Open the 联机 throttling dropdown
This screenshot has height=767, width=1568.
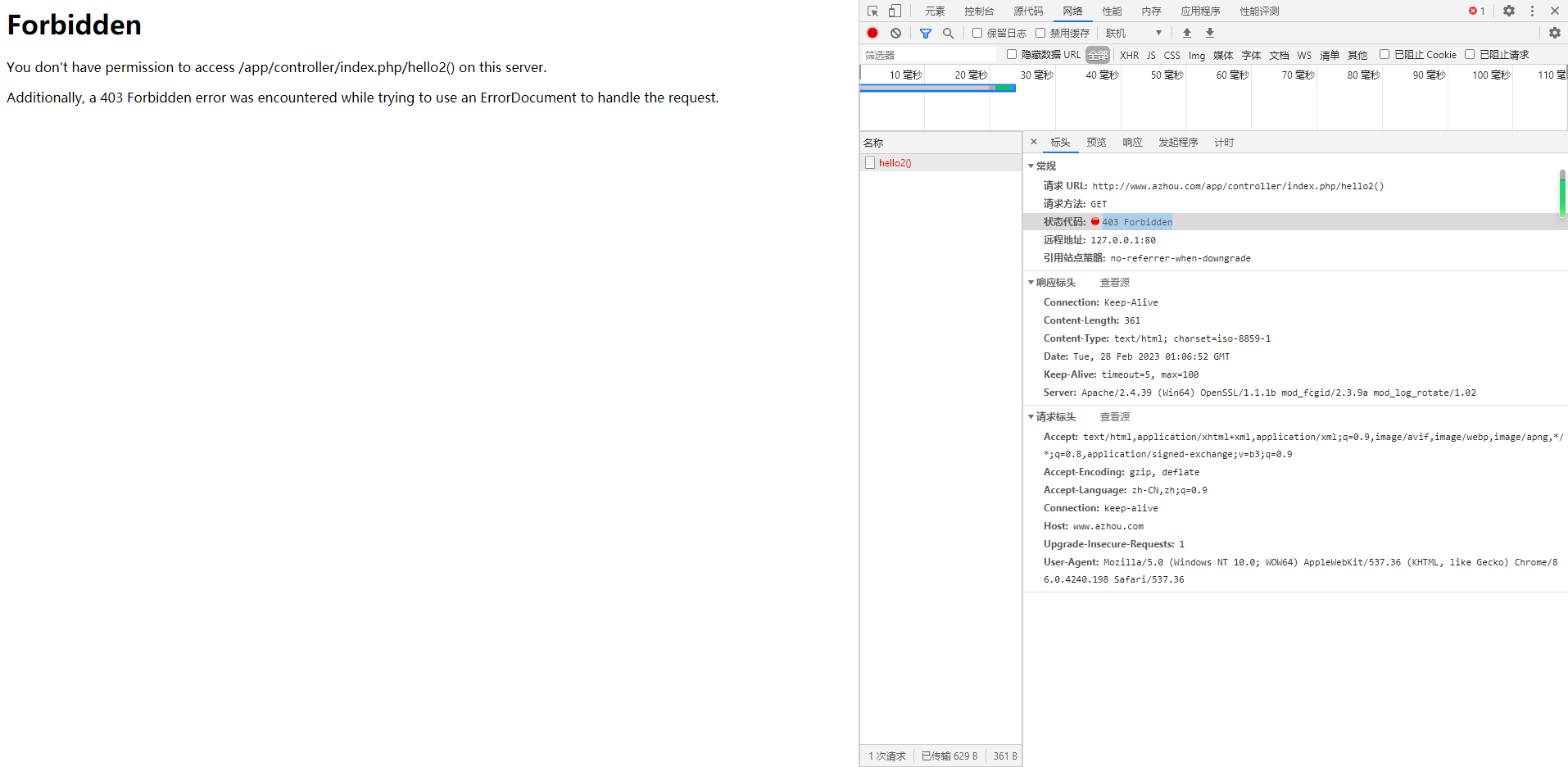(x=1134, y=33)
